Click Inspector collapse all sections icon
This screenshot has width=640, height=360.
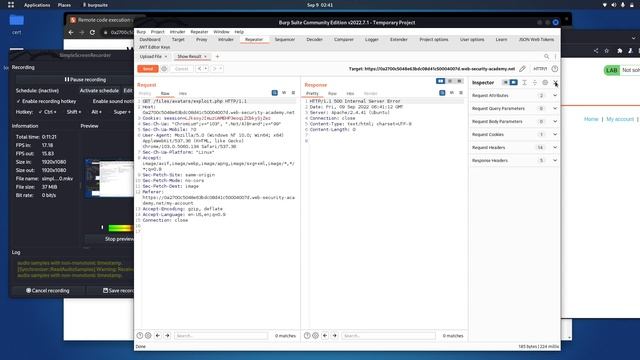[x=535, y=82]
